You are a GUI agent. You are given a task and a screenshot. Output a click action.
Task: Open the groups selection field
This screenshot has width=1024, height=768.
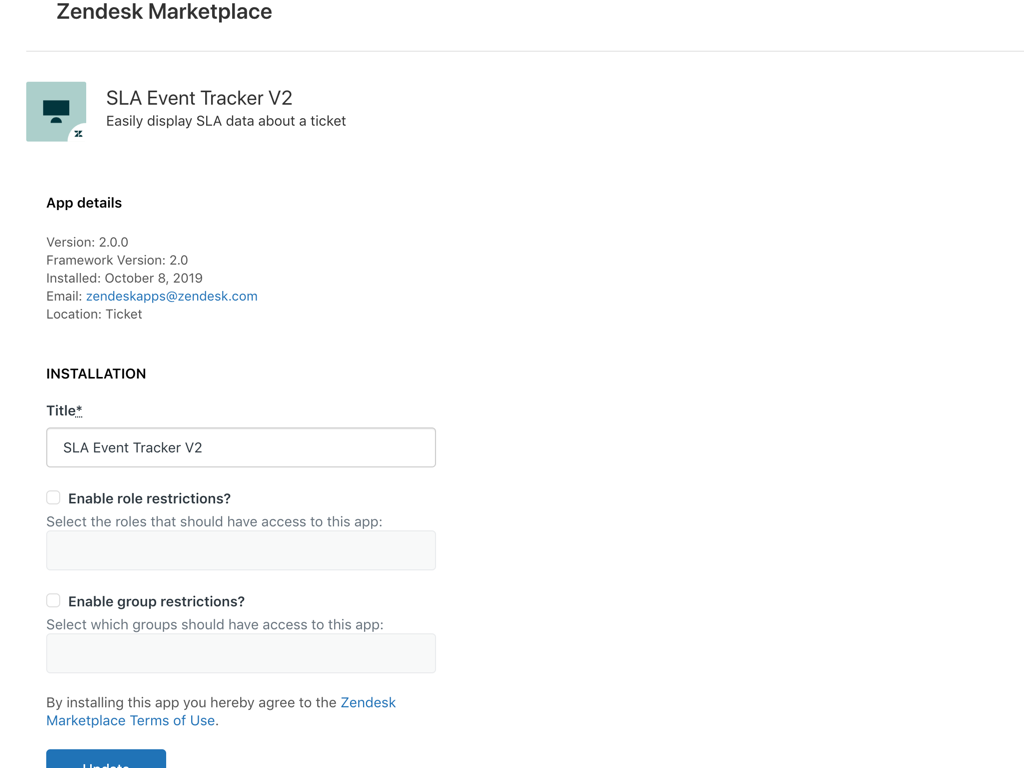(241, 653)
